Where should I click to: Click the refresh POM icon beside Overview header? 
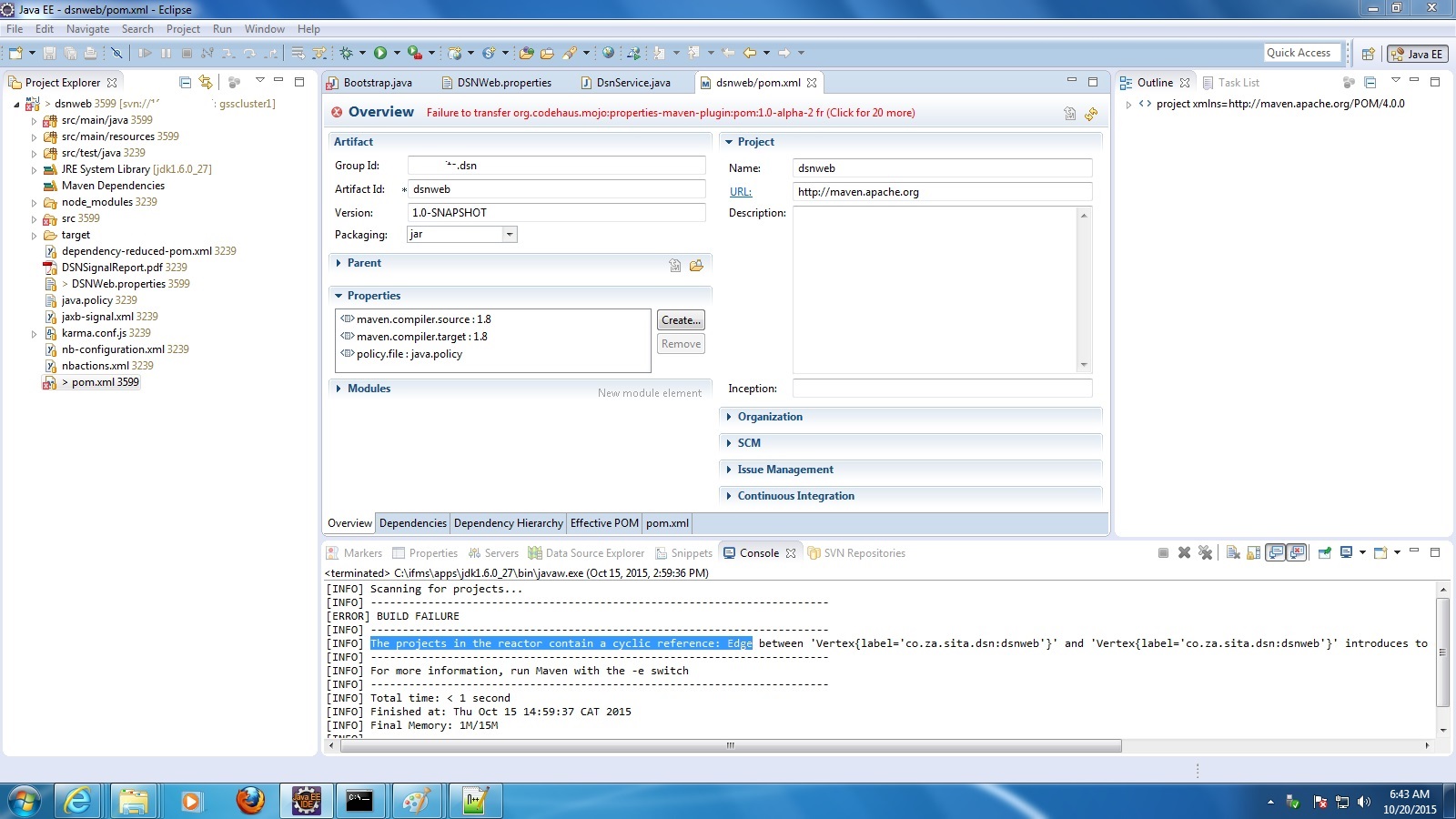[1091, 113]
